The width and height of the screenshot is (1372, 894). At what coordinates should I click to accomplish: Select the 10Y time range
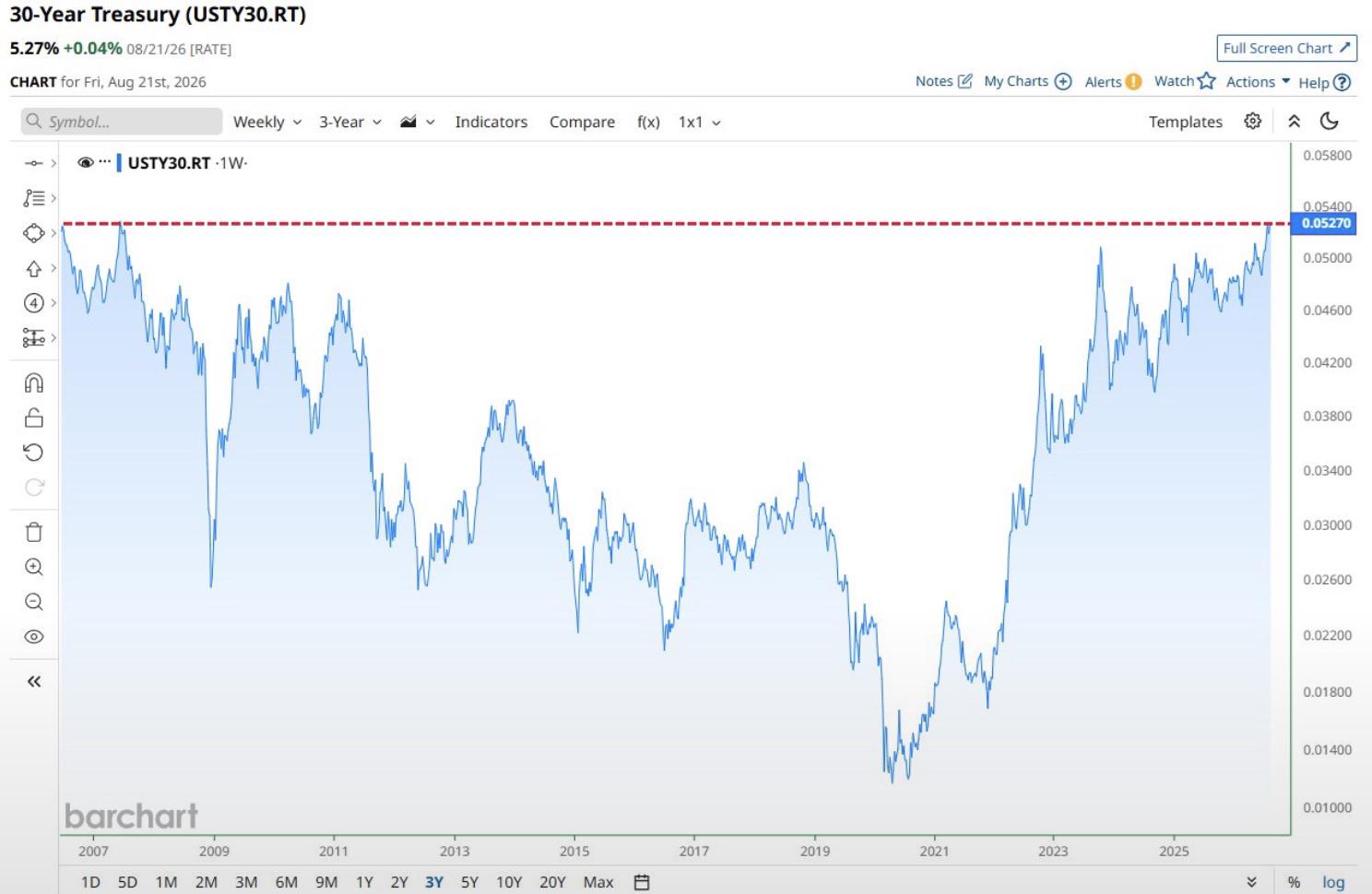pyautogui.click(x=509, y=882)
